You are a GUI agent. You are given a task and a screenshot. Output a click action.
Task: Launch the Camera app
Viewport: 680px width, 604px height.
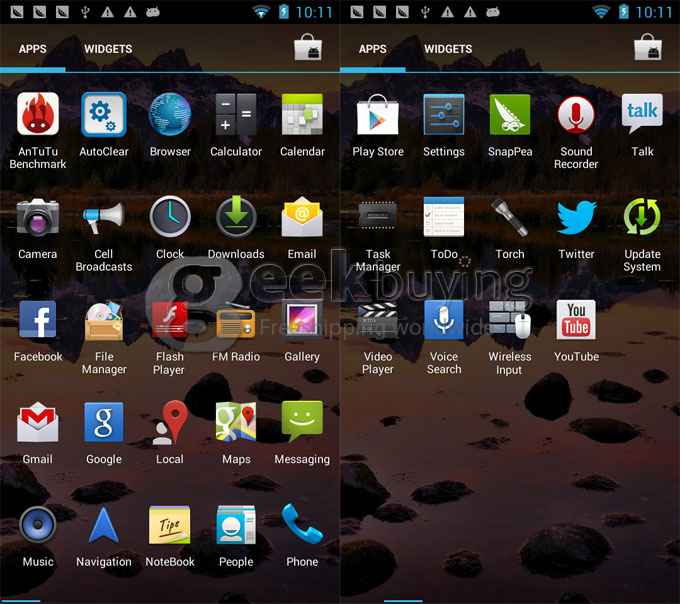[x=38, y=217]
